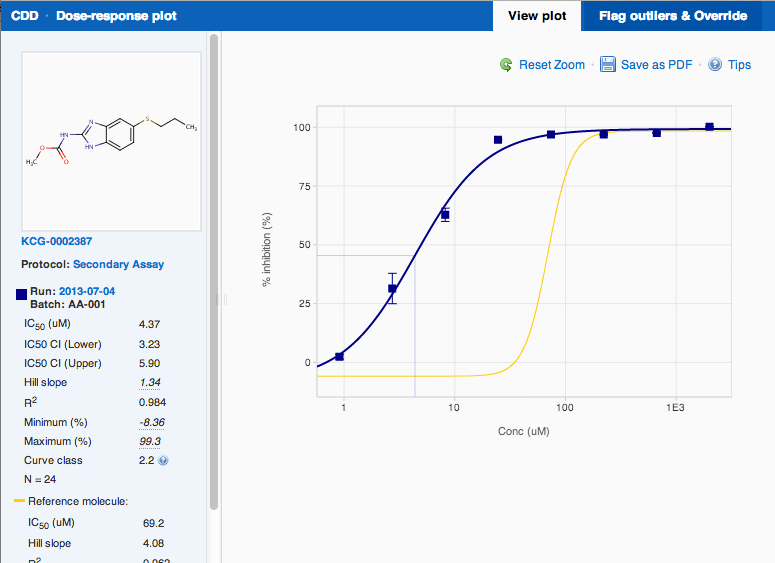775x563 pixels.
Task: Click the Save as PDF disk icon
Action: [x=608, y=65]
